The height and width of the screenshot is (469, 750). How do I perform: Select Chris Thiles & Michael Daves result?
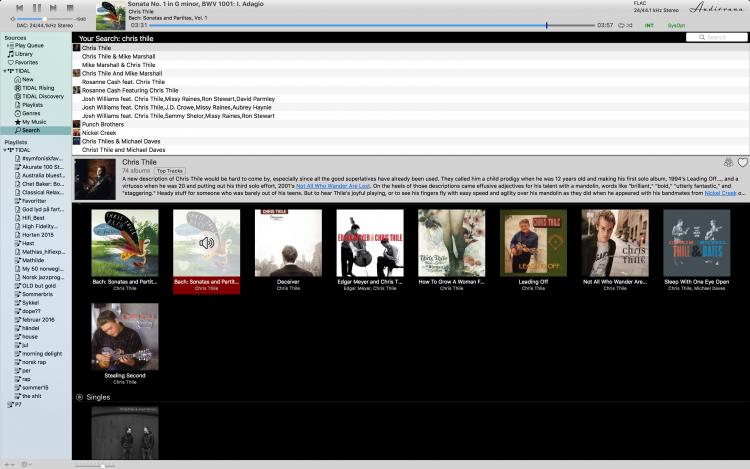pyautogui.click(x=410, y=142)
